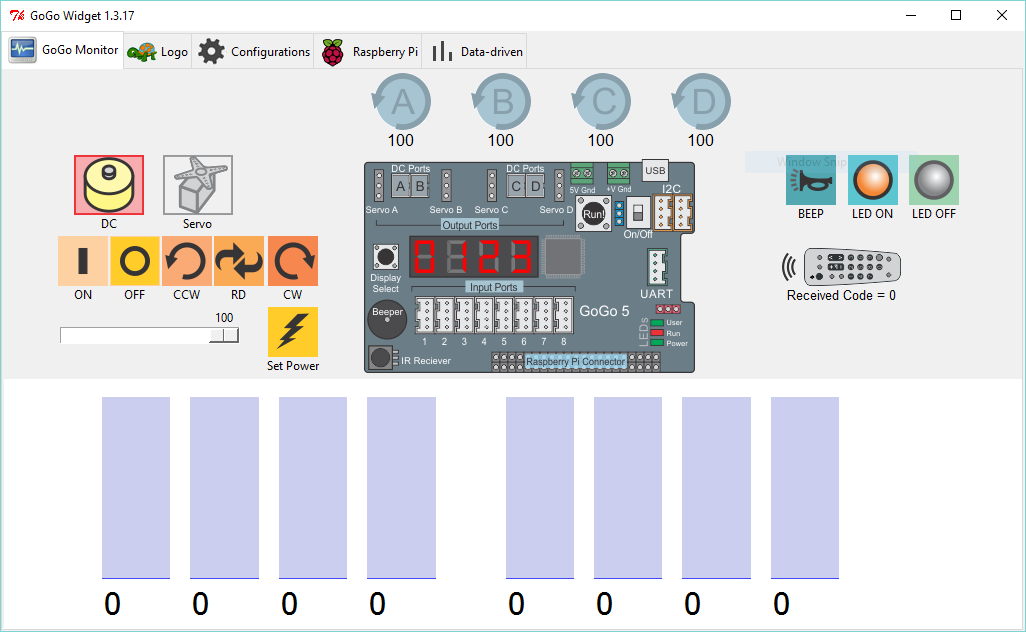This screenshot has width=1026, height=632.
Task: Close the GoGo Widget window
Action: [1002, 15]
